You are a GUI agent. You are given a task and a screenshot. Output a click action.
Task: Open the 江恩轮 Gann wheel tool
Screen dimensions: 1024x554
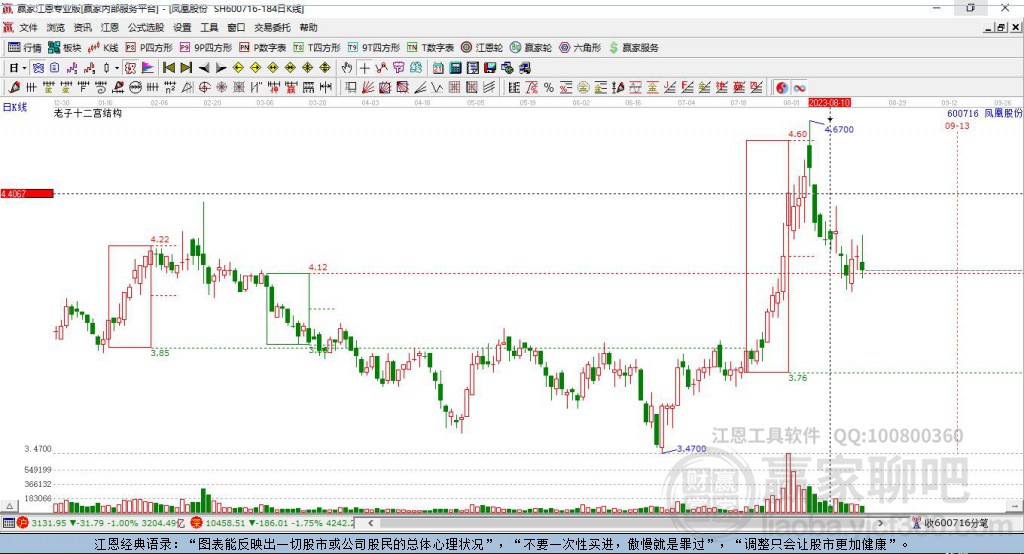pyautogui.click(x=482, y=47)
